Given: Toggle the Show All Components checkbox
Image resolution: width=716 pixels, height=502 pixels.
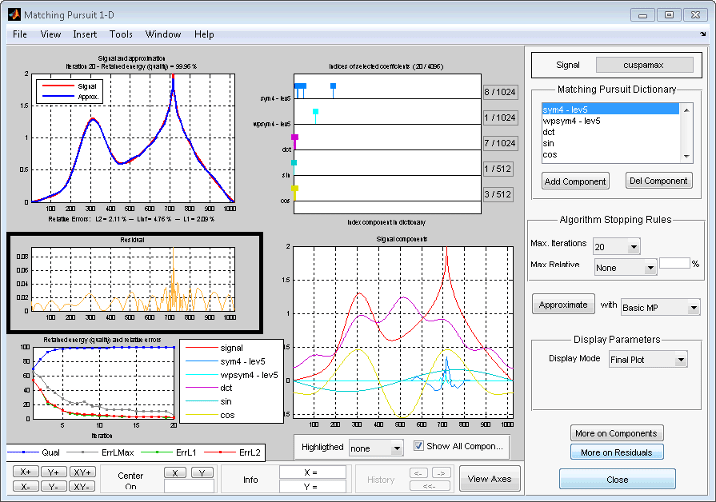Looking at the screenshot, I should [x=420, y=446].
